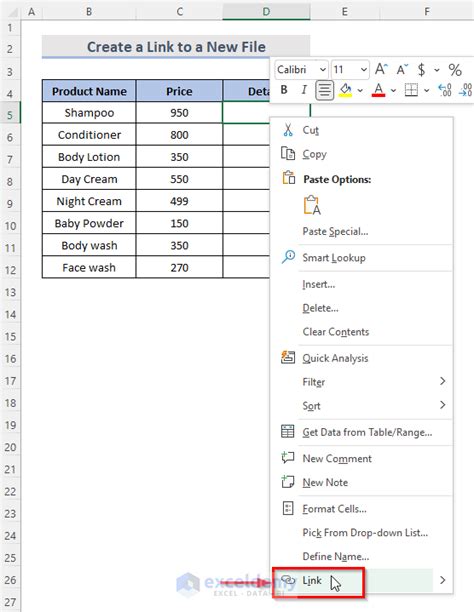The width and height of the screenshot is (474, 612).
Task: Select Clear Contents menu entry
Action: [362, 331]
